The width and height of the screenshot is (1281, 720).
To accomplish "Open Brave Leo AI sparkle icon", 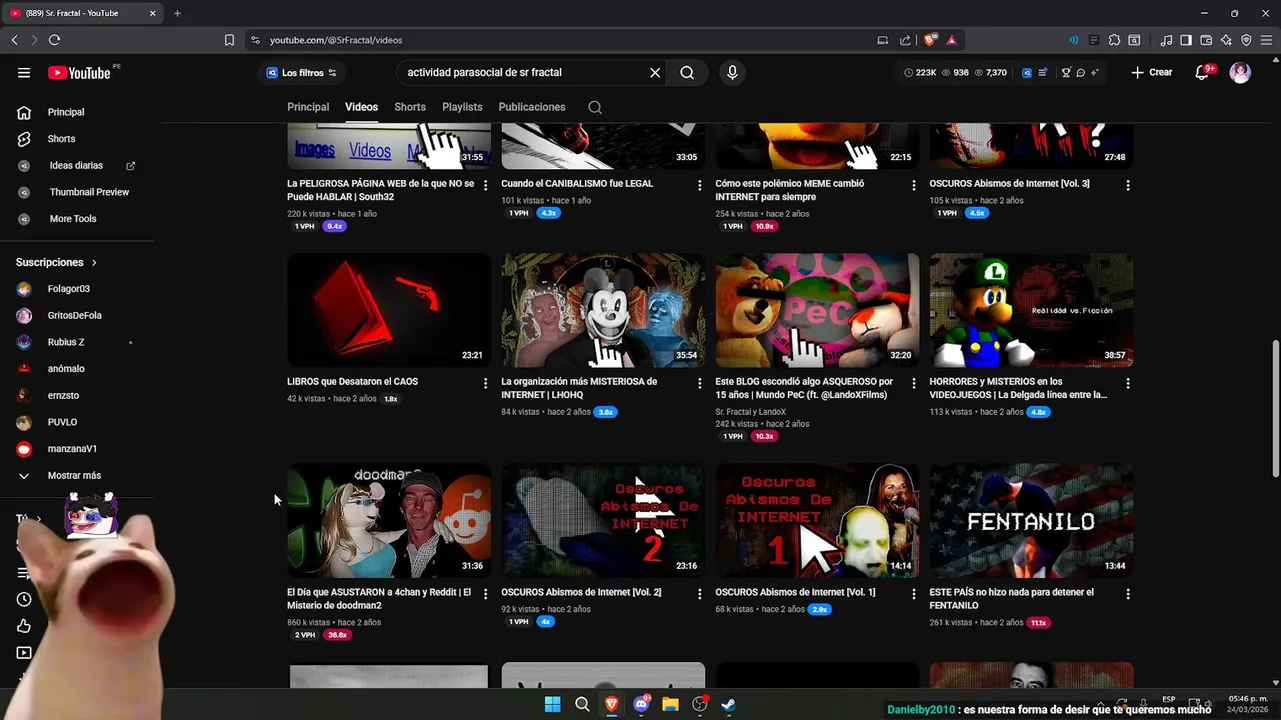I will click(1226, 40).
